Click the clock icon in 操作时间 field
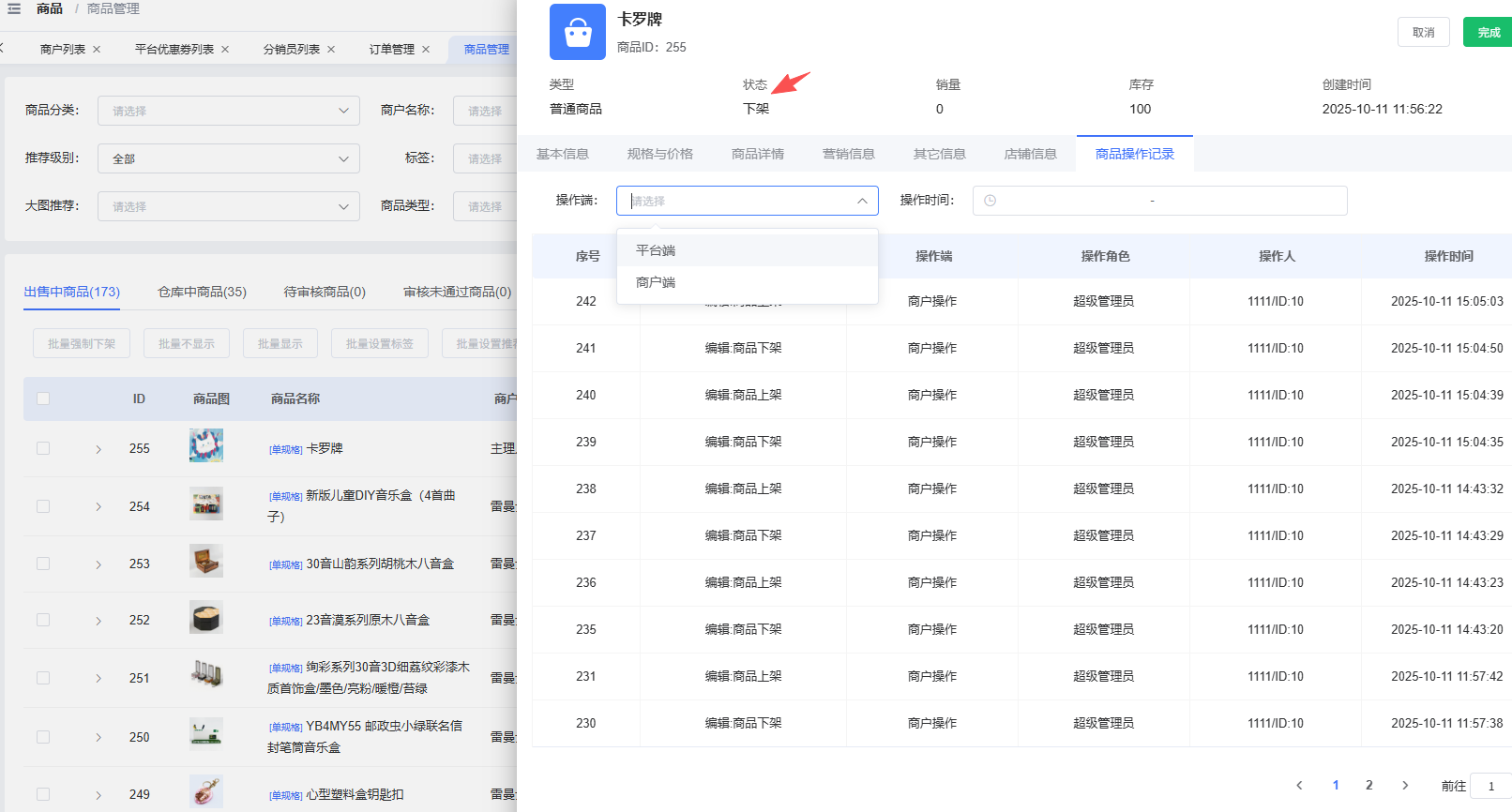1512x812 pixels. pos(990,201)
